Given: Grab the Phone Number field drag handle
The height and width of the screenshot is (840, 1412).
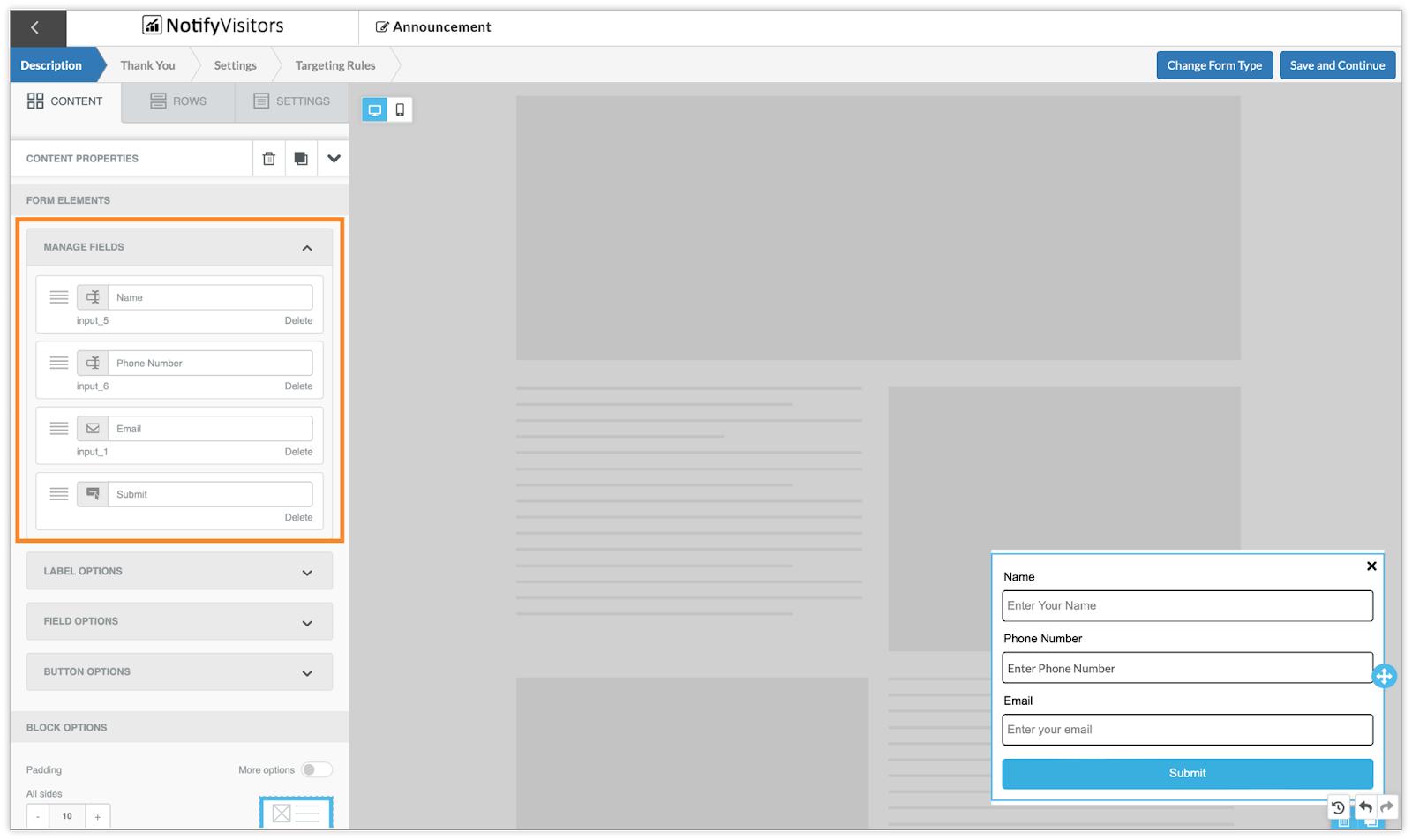Looking at the screenshot, I should pyautogui.click(x=59, y=363).
